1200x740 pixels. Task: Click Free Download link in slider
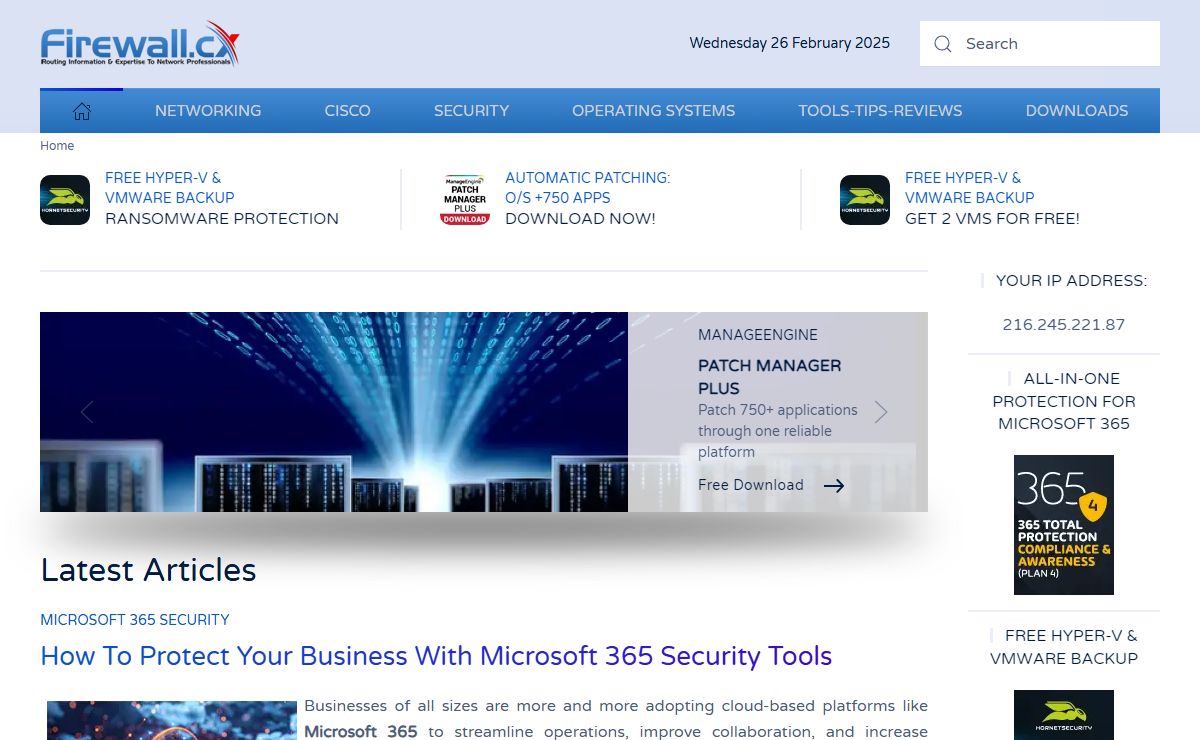(751, 485)
